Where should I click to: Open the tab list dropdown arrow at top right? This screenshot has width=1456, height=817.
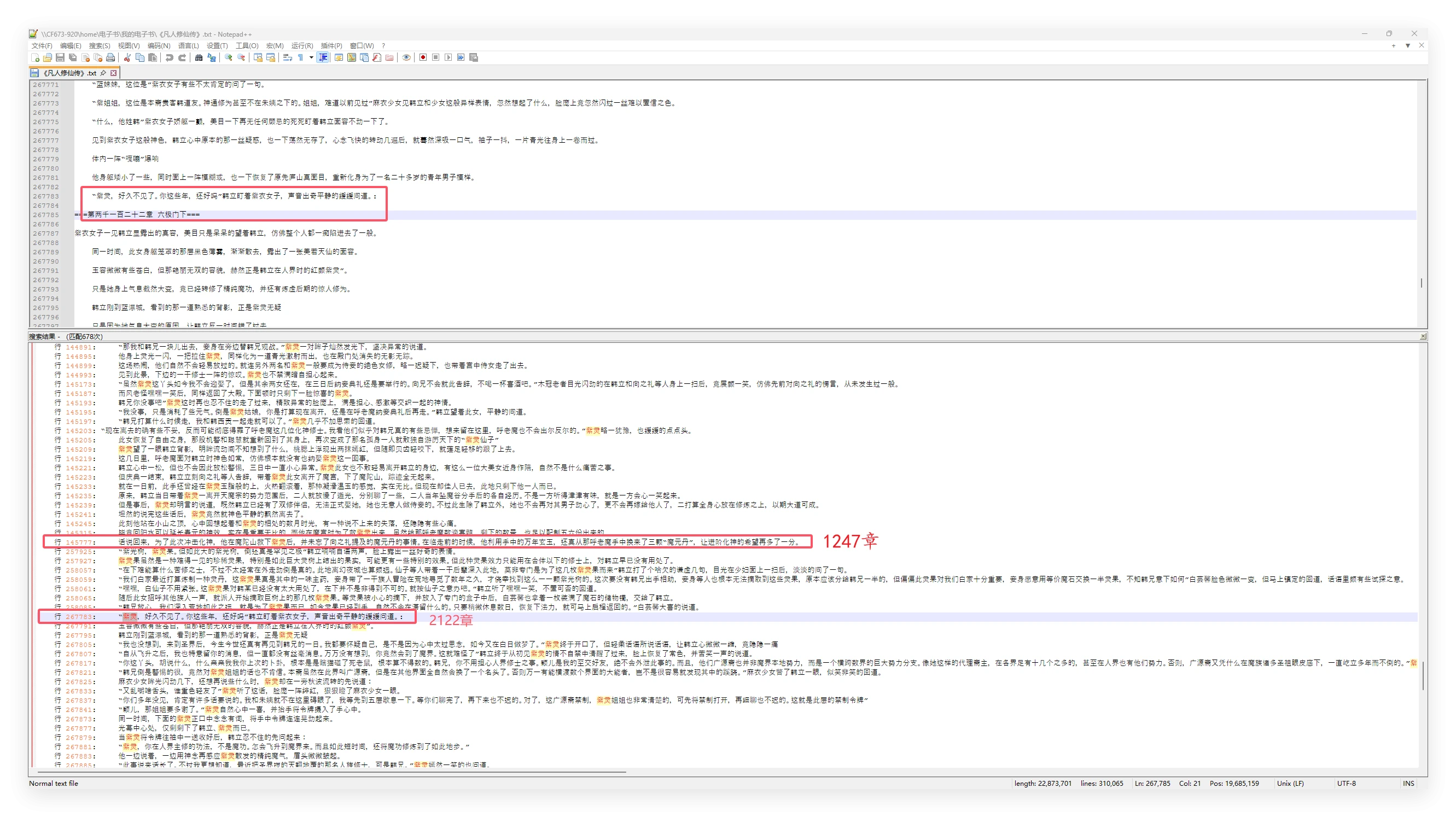(x=1408, y=46)
